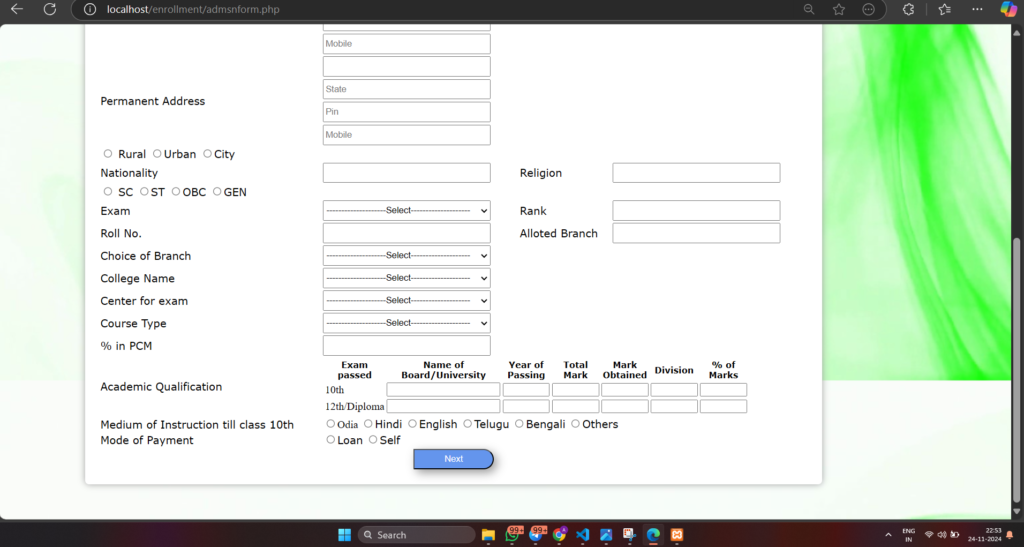Open WhatsApp from the taskbar

tap(513, 535)
